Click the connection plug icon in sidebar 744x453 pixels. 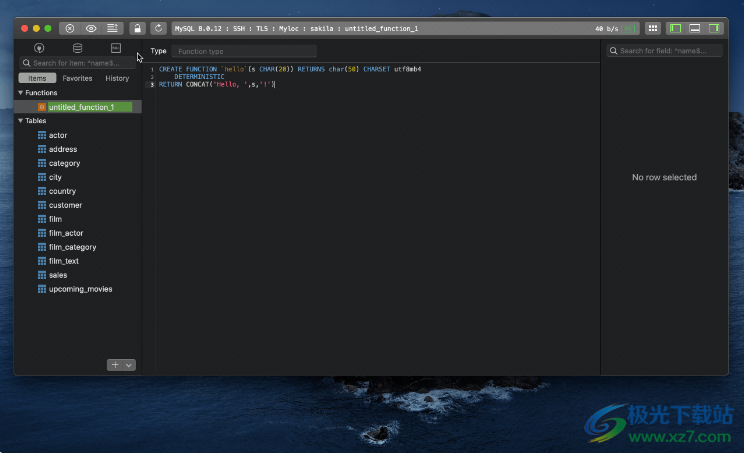pos(39,48)
